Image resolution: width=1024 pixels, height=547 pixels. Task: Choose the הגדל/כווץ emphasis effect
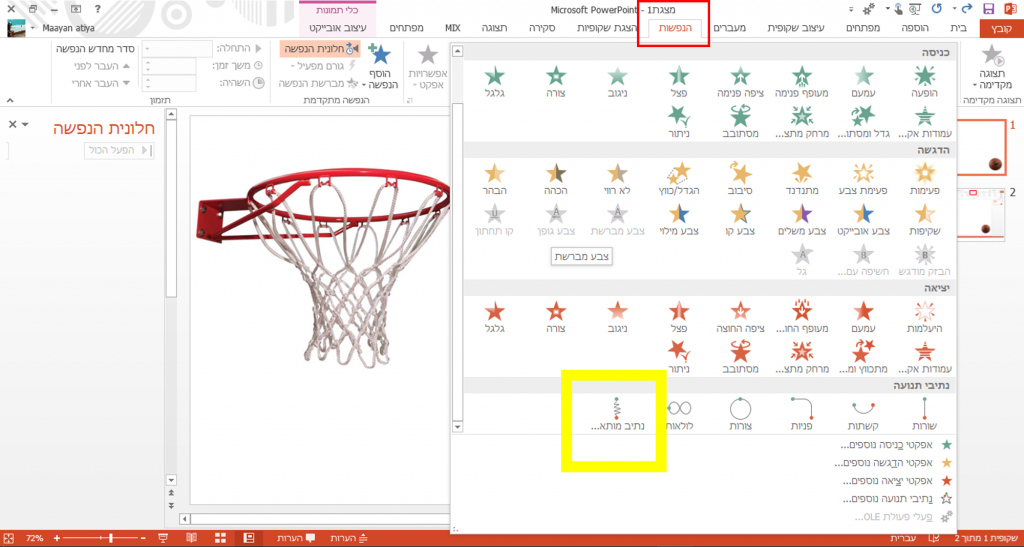pos(679,179)
